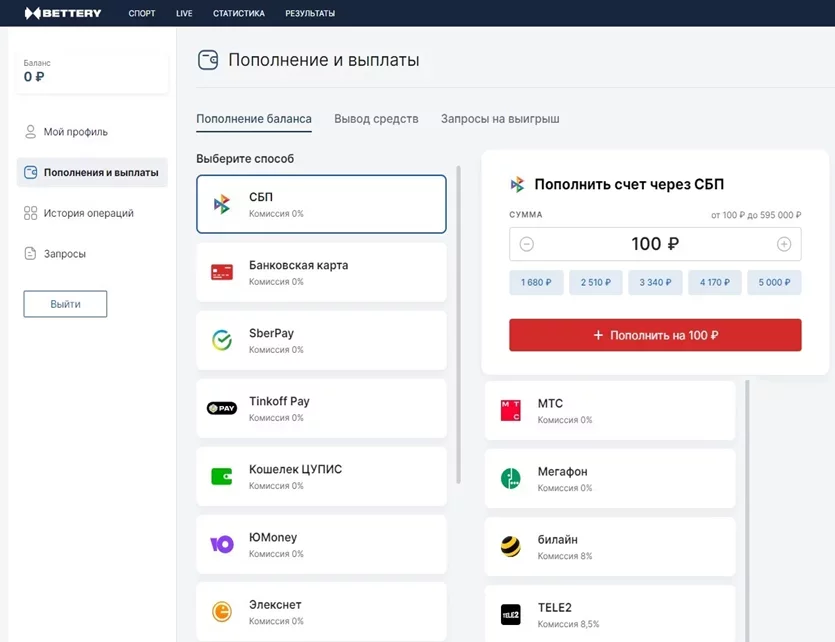Open LIVE in the top menu
The image size is (835, 642).
pos(184,13)
